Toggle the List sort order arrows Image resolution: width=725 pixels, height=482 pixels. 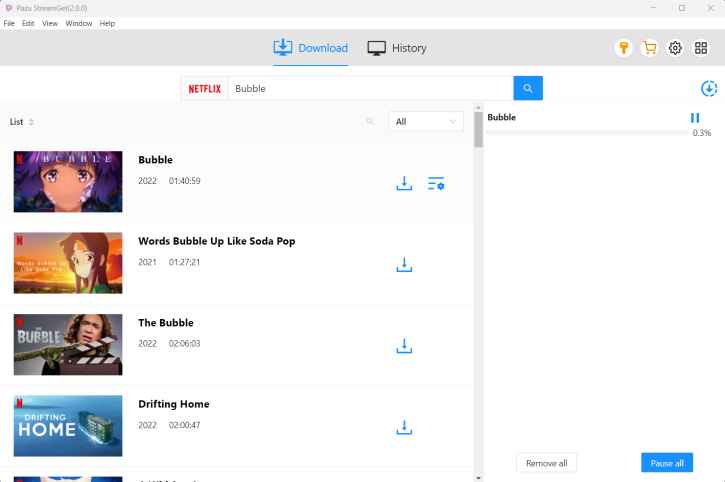[x=31, y=122]
